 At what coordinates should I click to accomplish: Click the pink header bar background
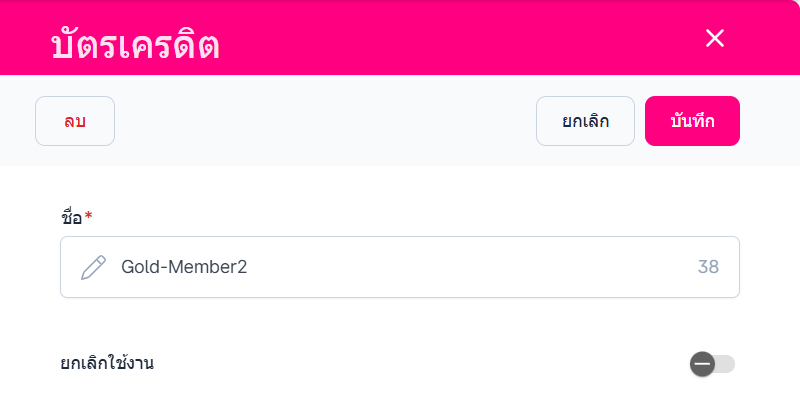point(450,38)
